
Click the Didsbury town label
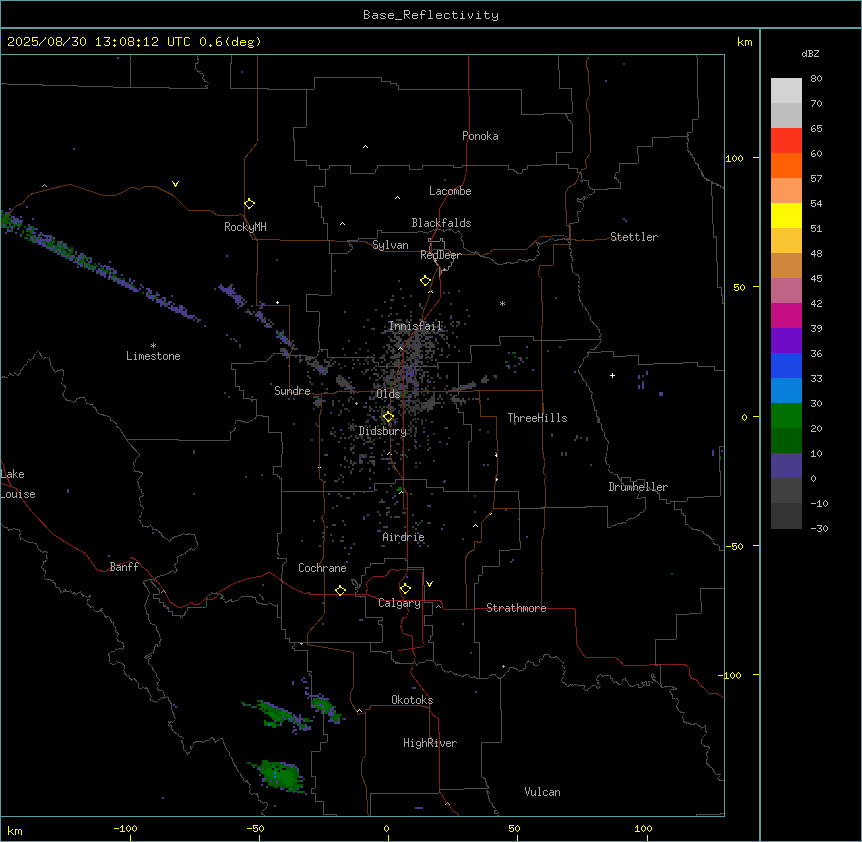383,431
